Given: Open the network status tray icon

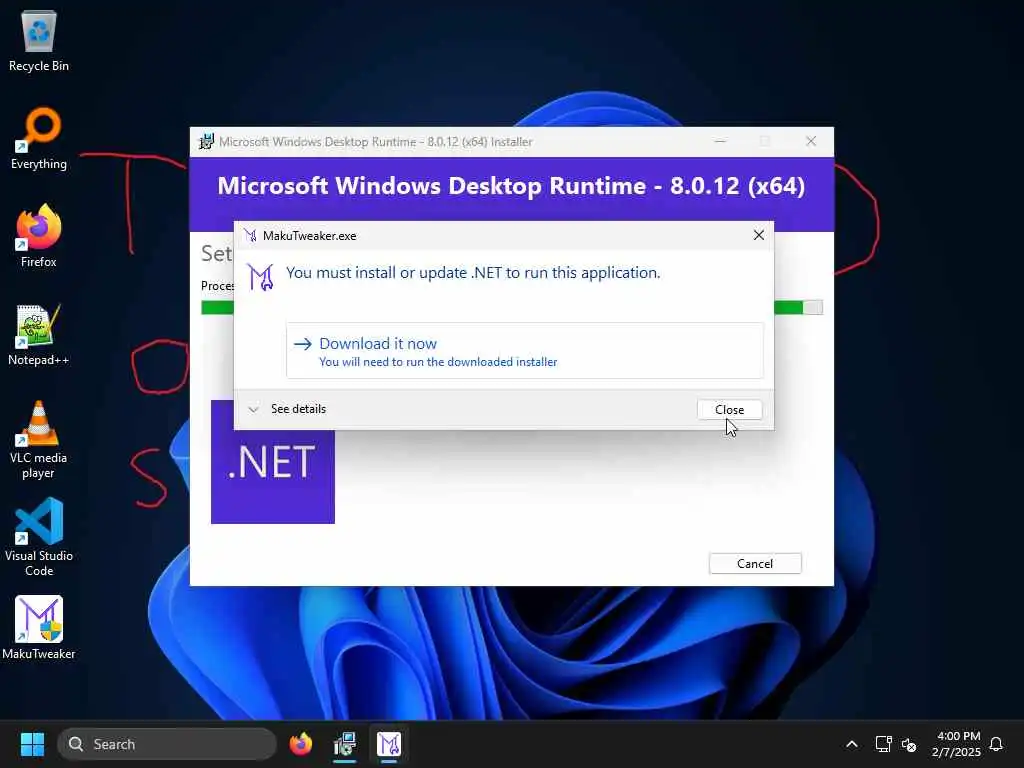Looking at the screenshot, I should tap(883, 744).
